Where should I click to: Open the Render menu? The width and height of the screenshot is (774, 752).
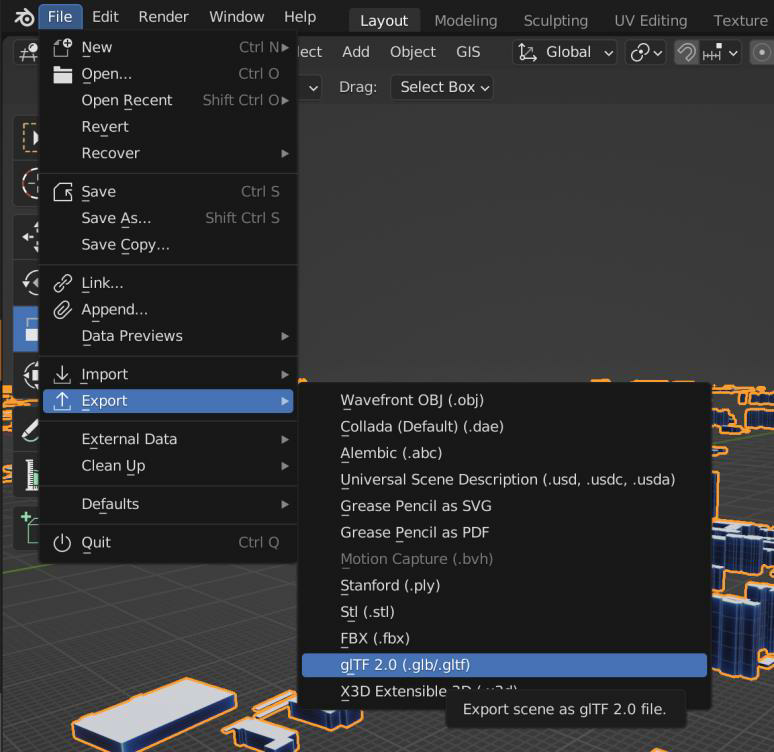163,17
